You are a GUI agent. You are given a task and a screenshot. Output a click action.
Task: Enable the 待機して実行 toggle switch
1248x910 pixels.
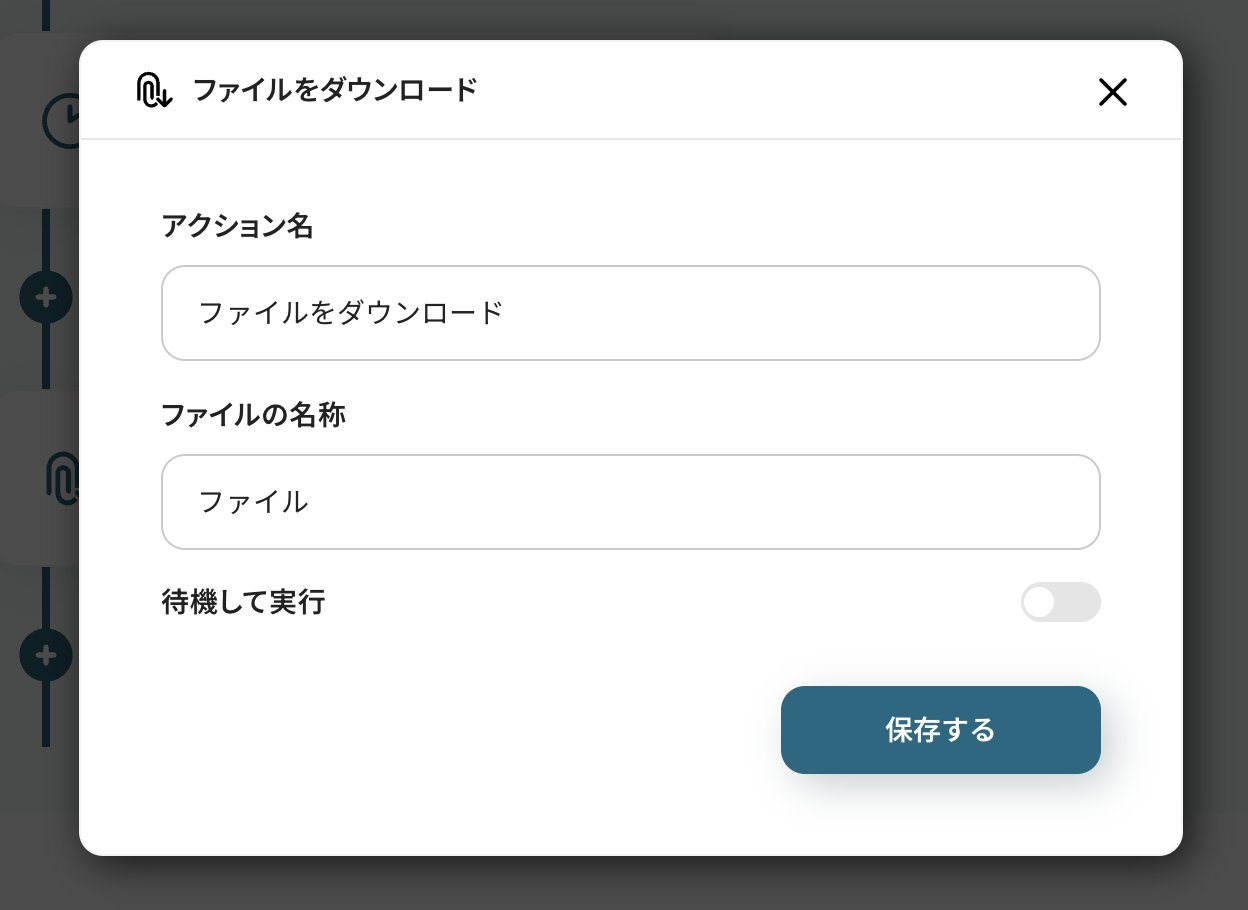pos(1060,602)
